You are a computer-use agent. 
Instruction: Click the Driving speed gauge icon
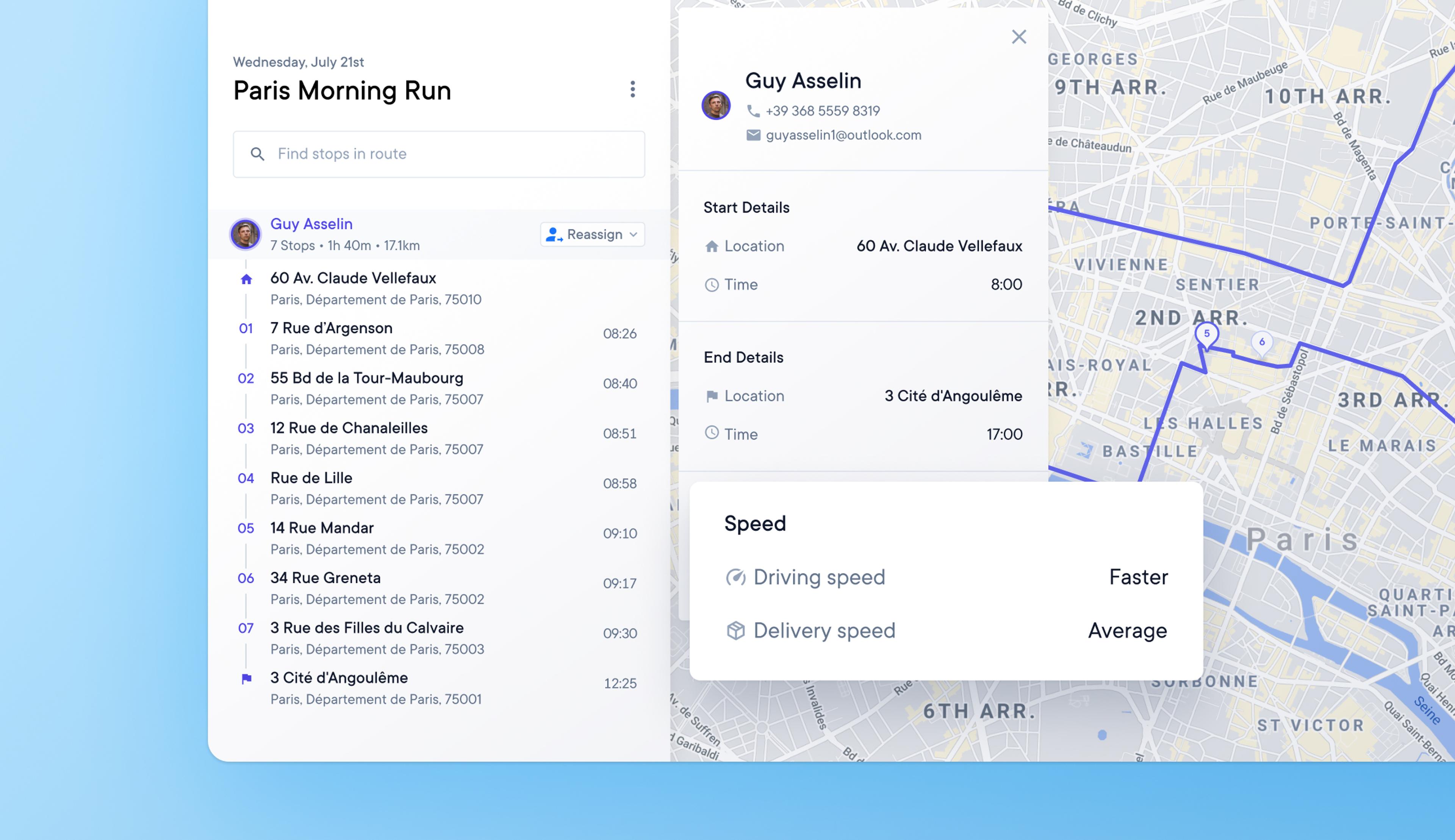(x=735, y=577)
